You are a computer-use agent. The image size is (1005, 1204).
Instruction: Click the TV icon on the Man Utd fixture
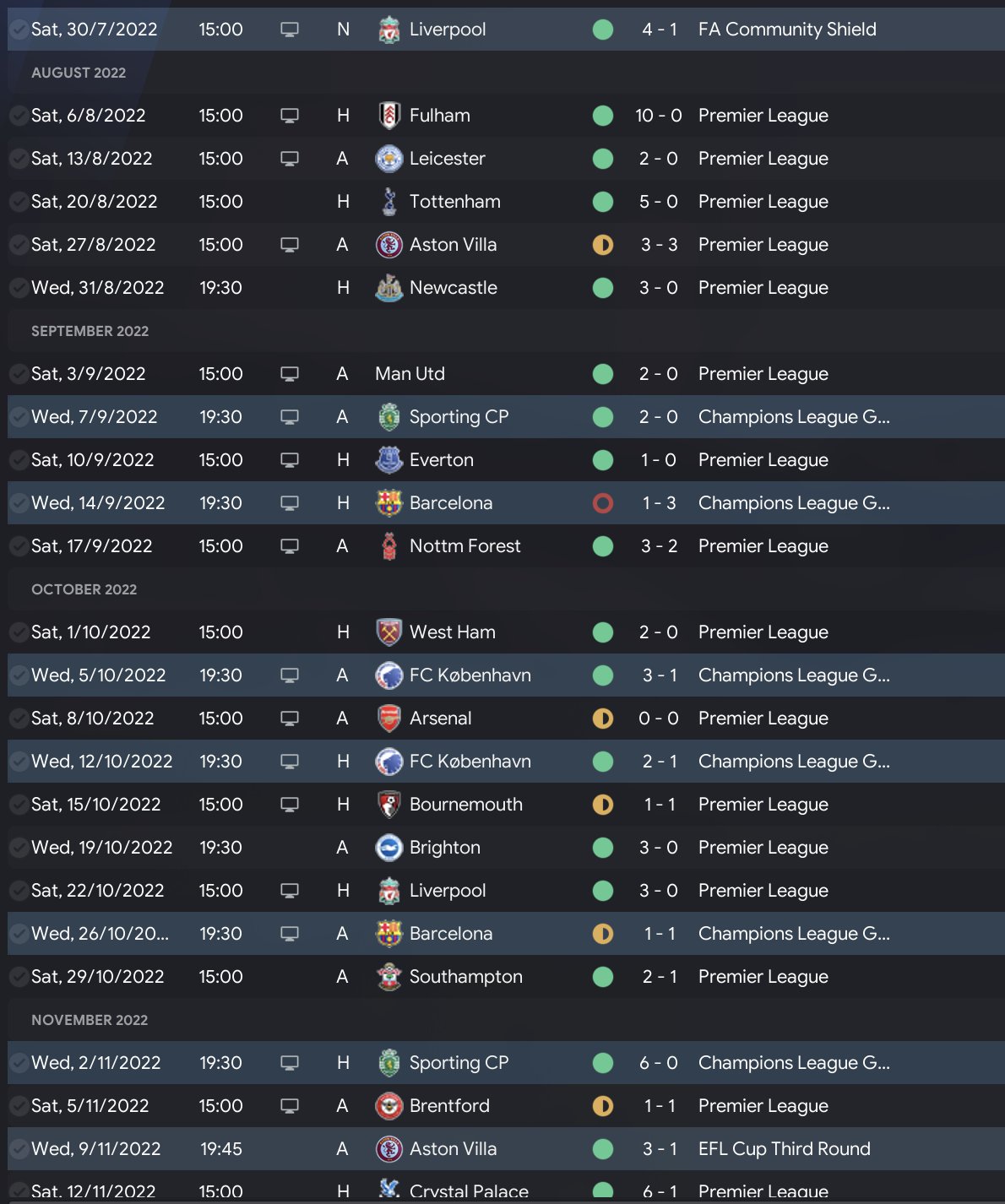tap(290, 374)
